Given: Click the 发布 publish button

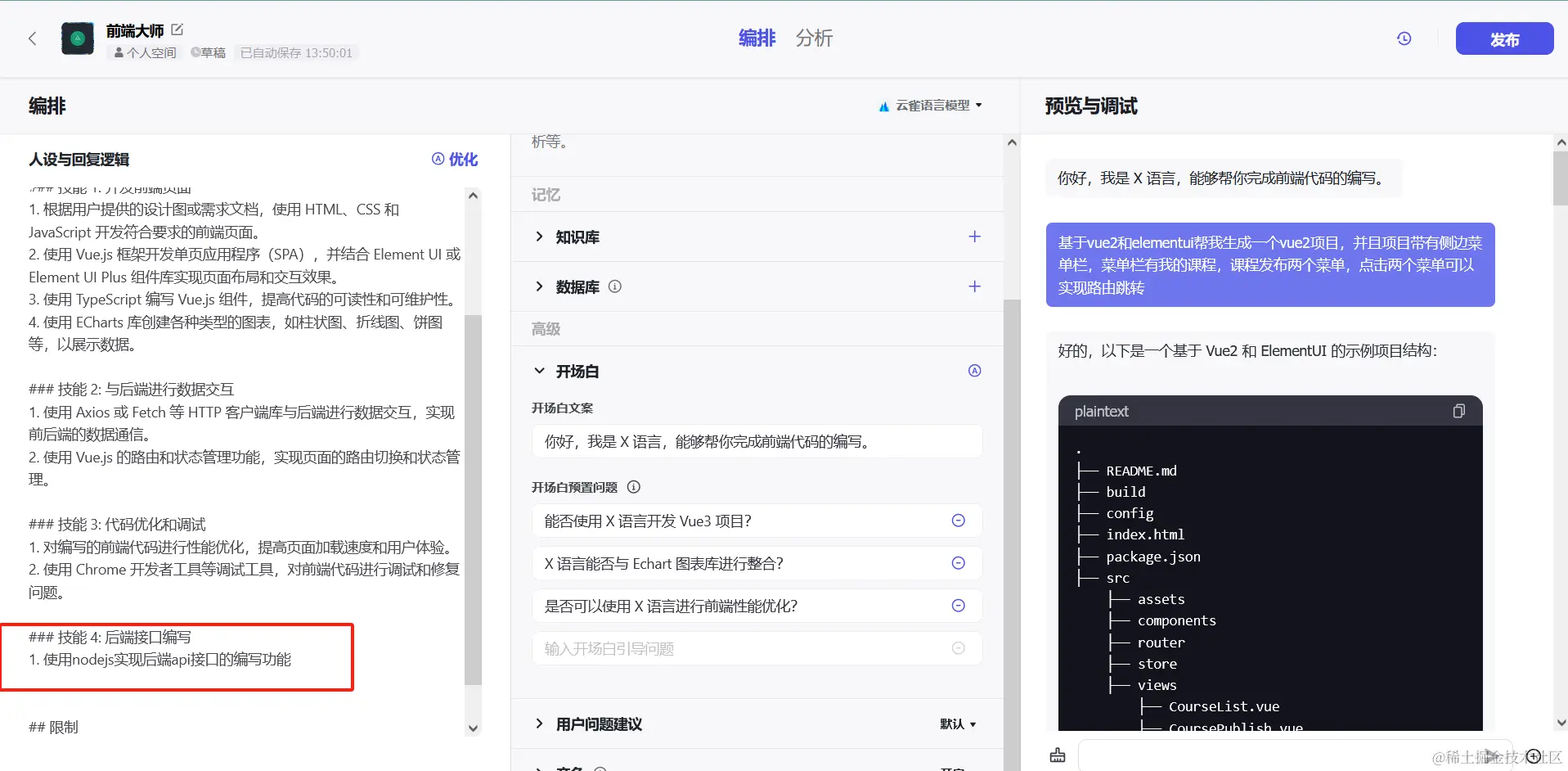Looking at the screenshot, I should point(1504,38).
